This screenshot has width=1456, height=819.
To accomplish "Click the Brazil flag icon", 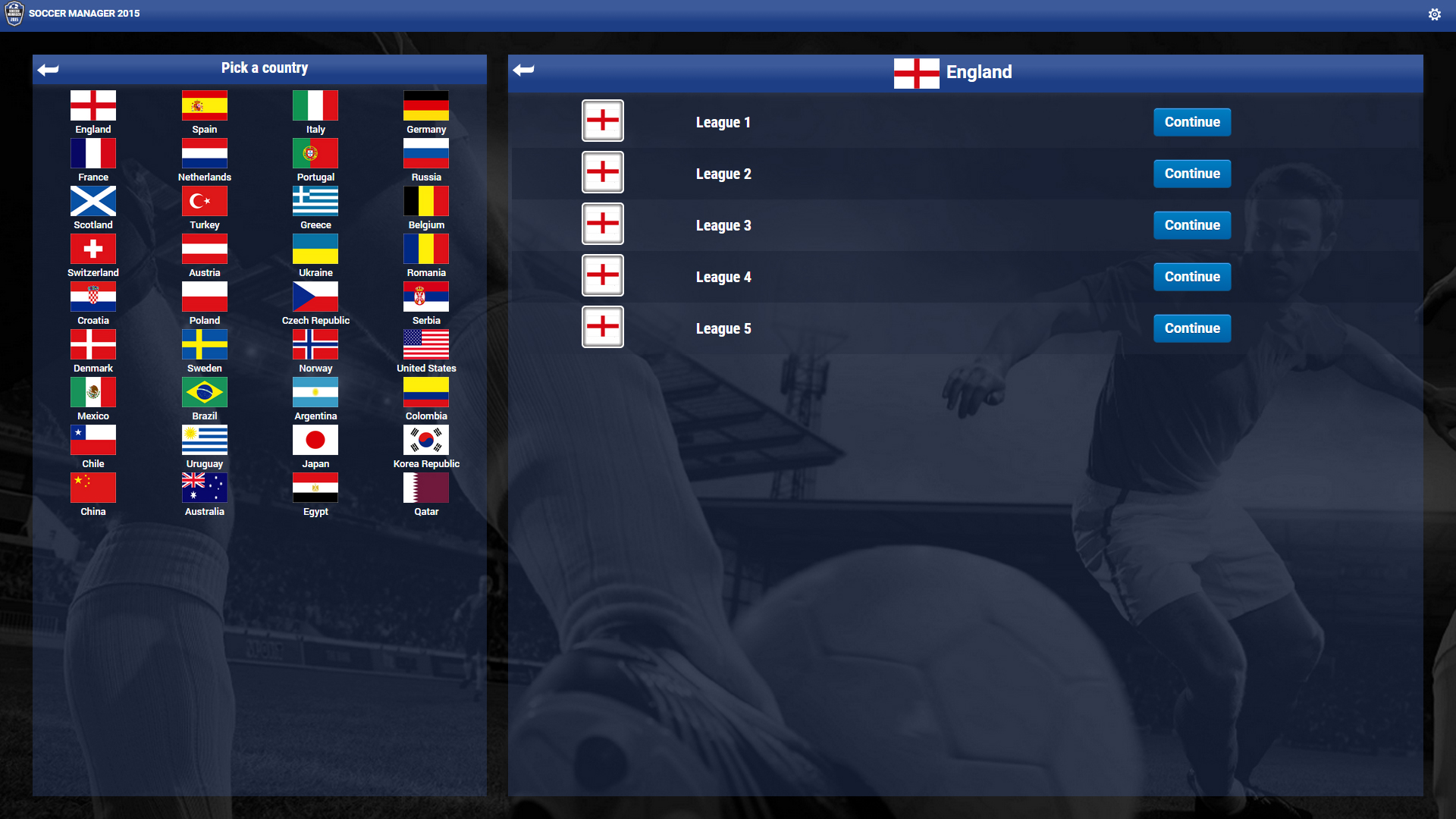I will [x=204, y=394].
